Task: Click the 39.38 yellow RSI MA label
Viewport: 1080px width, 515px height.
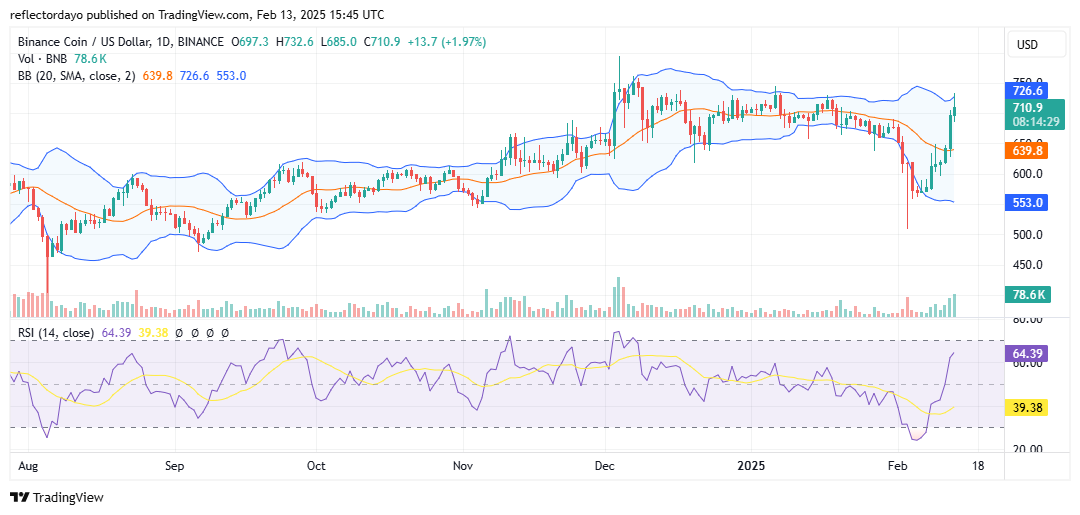Action: point(1028,408)
